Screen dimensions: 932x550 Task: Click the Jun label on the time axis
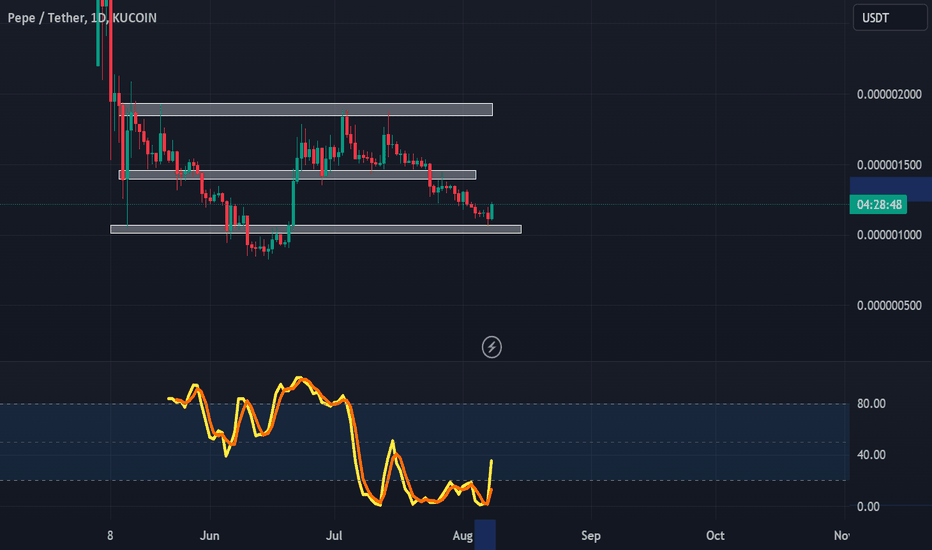[209, 536]
